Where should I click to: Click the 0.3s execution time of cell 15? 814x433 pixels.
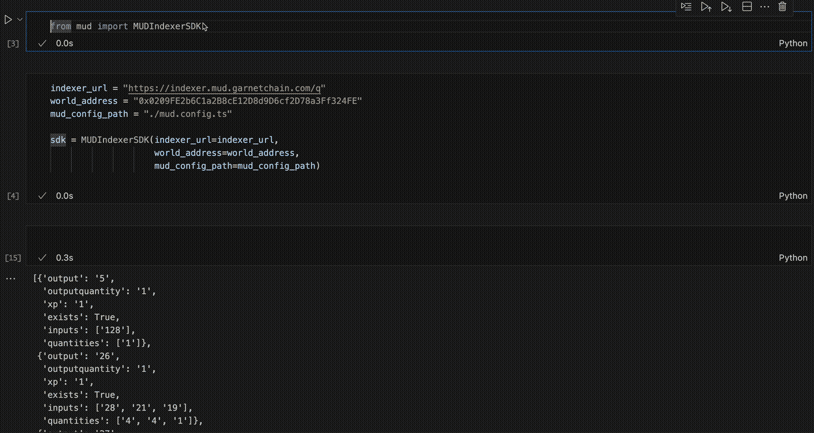pyautogui.click(x=64, y=258)
